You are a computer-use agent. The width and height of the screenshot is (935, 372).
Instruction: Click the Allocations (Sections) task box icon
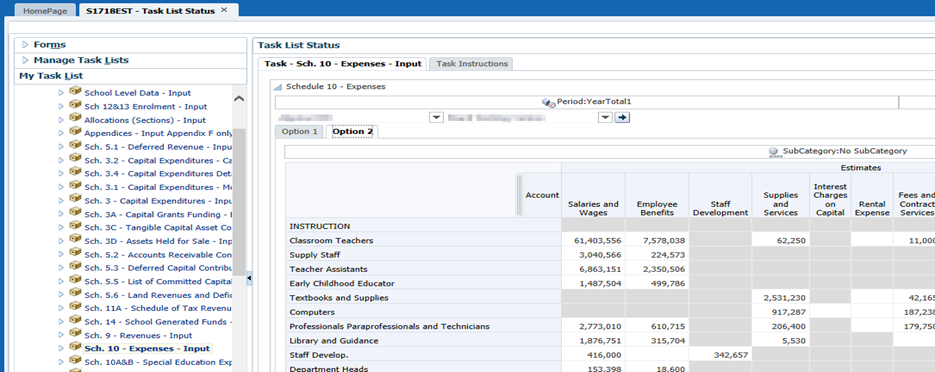(x=75, y=118)
